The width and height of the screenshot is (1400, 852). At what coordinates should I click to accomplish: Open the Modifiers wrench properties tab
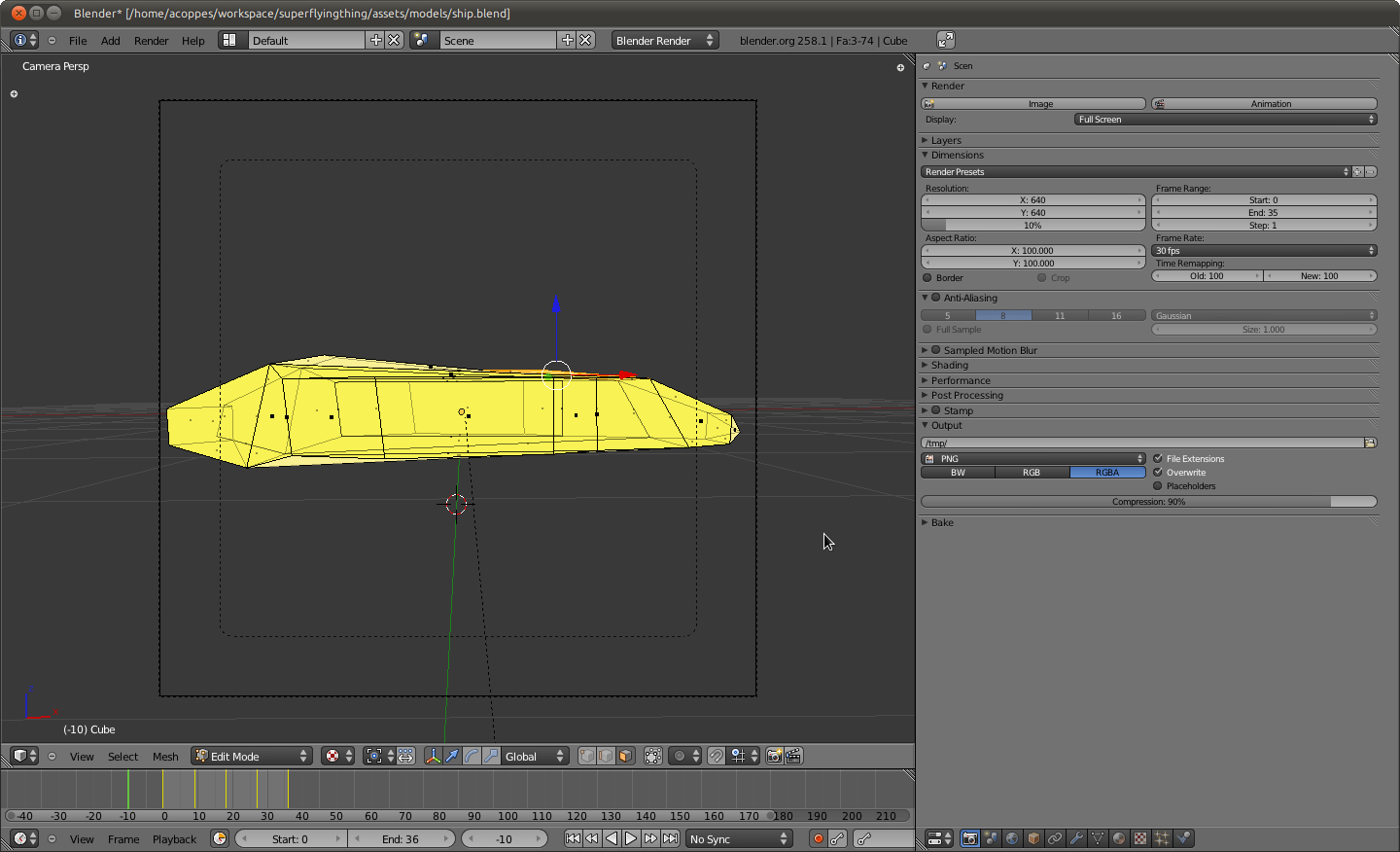1076,838
